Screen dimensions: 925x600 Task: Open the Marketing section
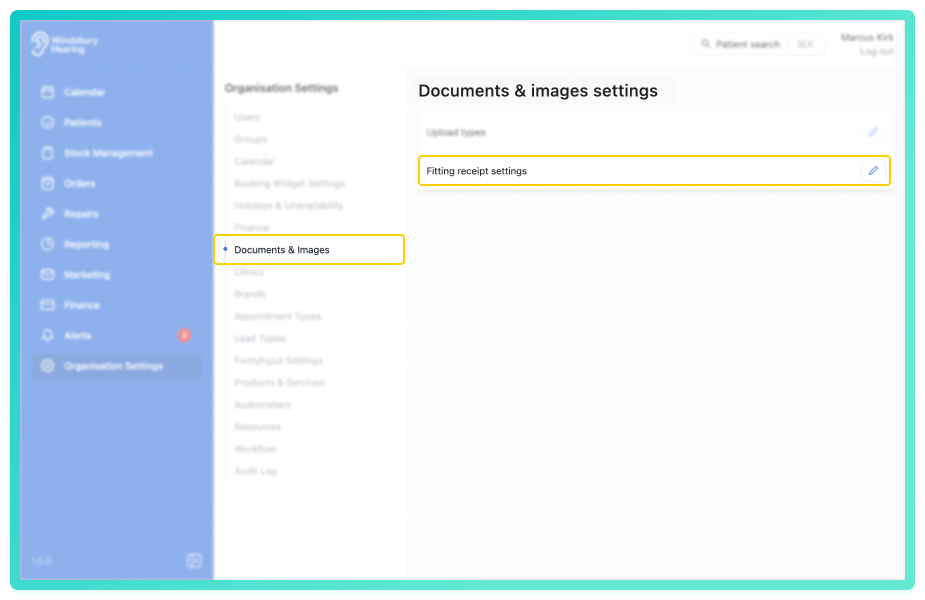tap(87, 275)
